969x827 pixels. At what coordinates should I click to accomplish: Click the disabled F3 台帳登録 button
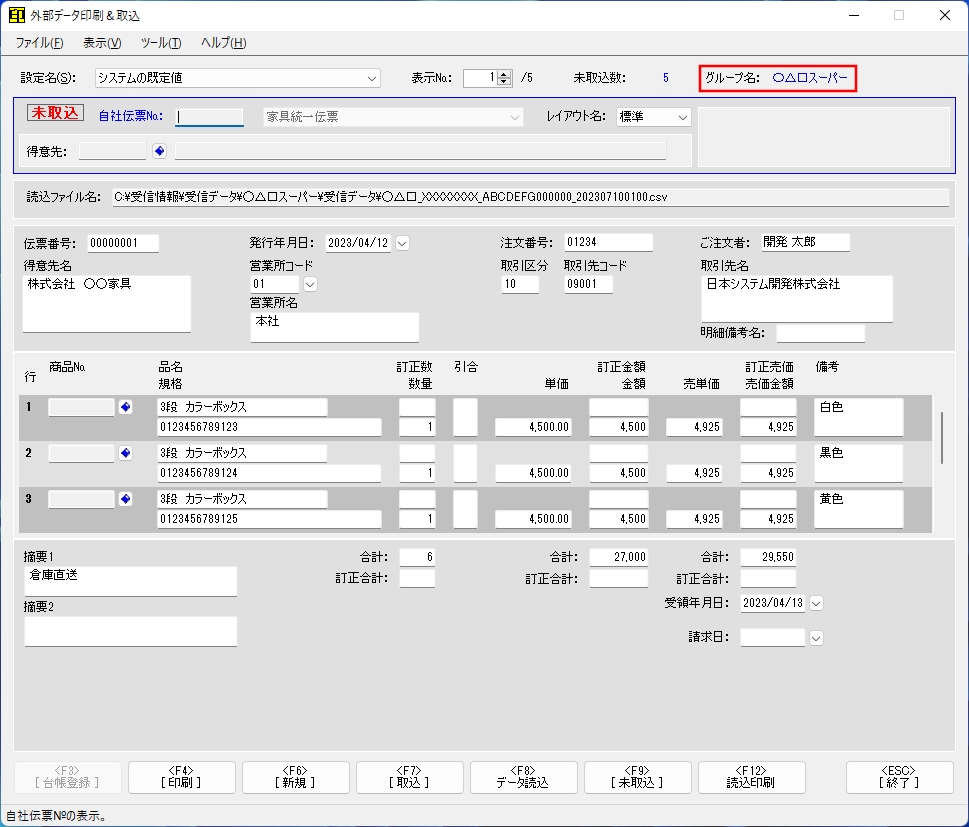click(67, 777)
